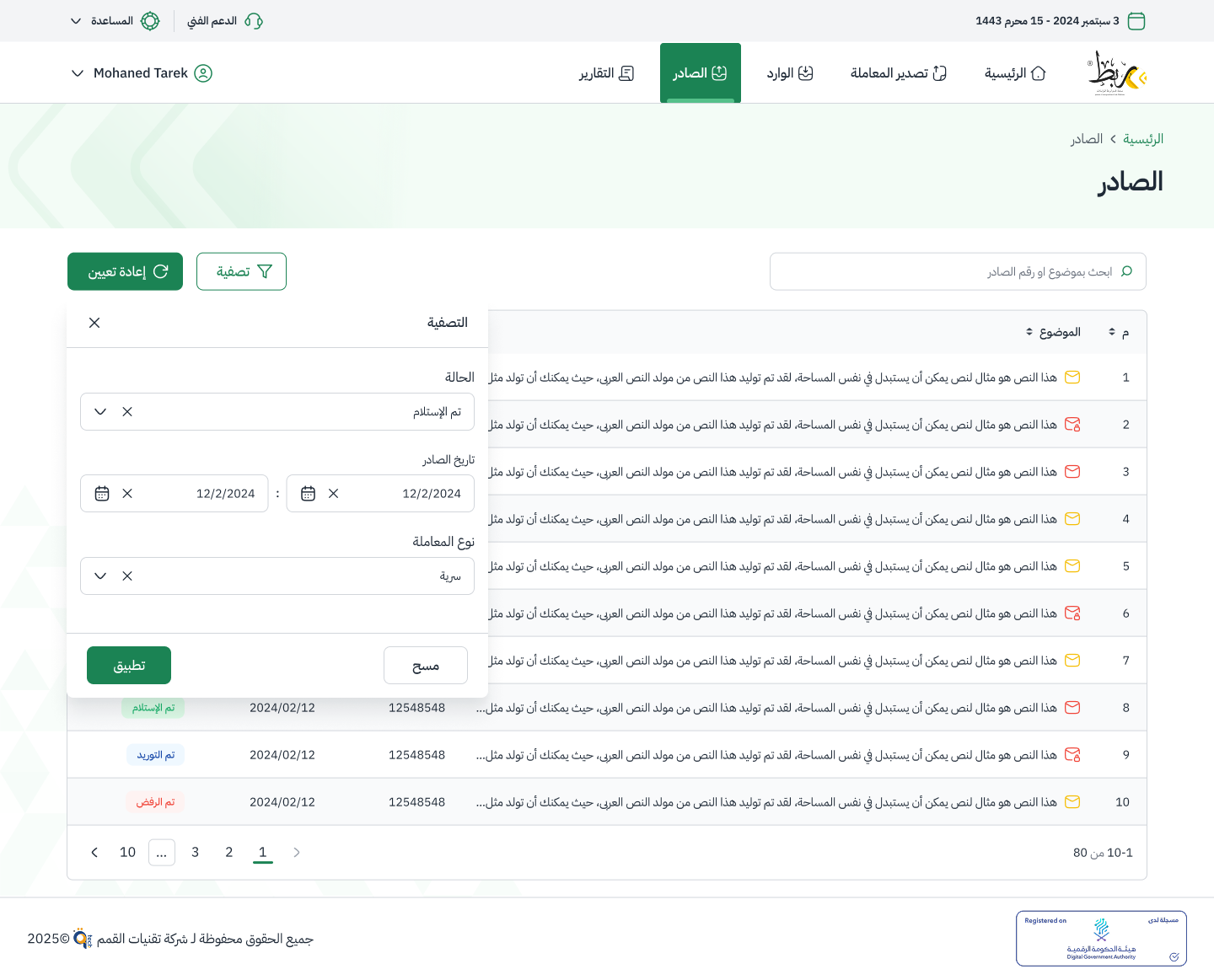Go to page 2 in the pagination
This screenshot has width=1214, height=980.
point(228,852)
